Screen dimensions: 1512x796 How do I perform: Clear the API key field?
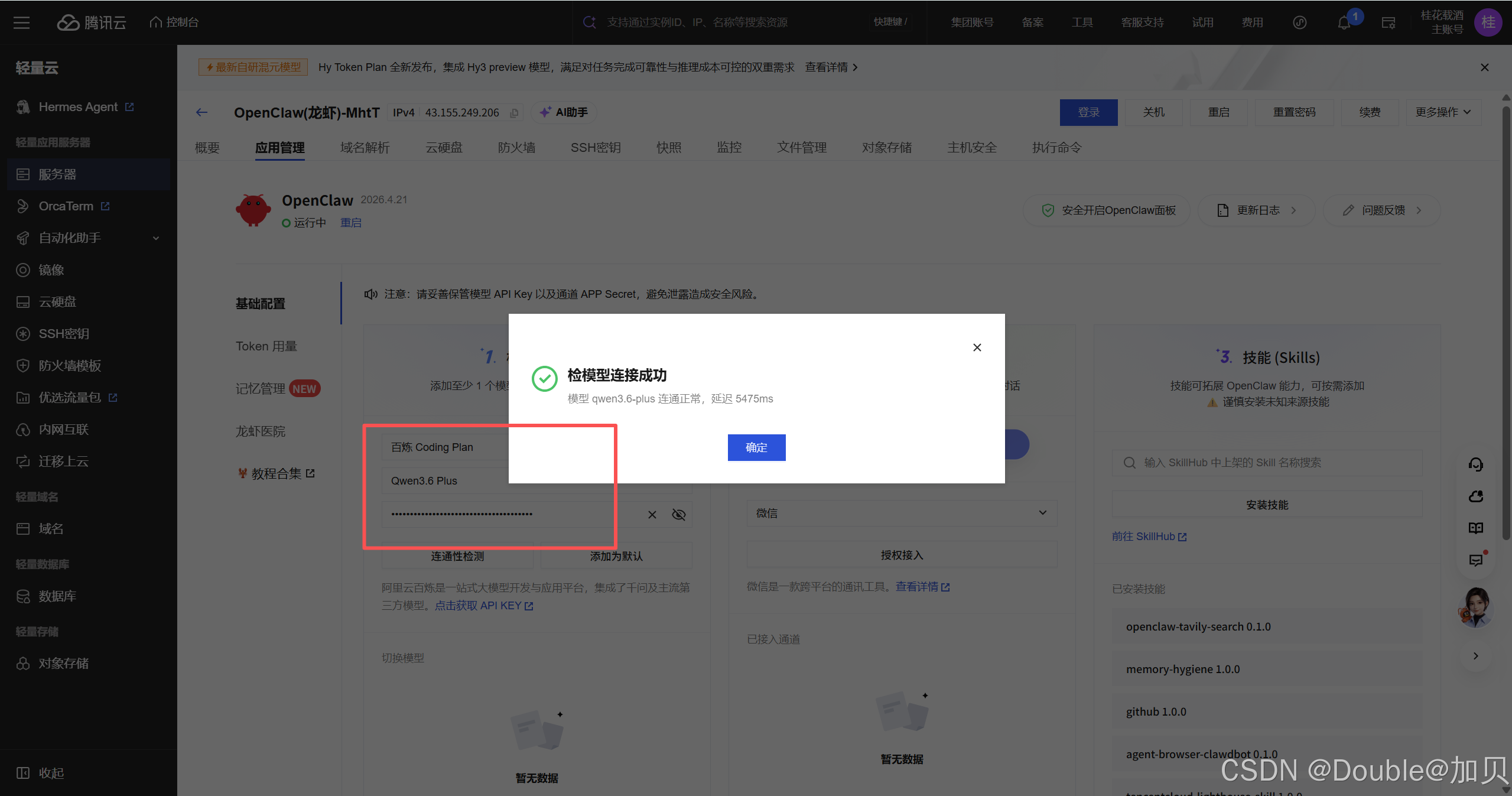coord(652,515)
